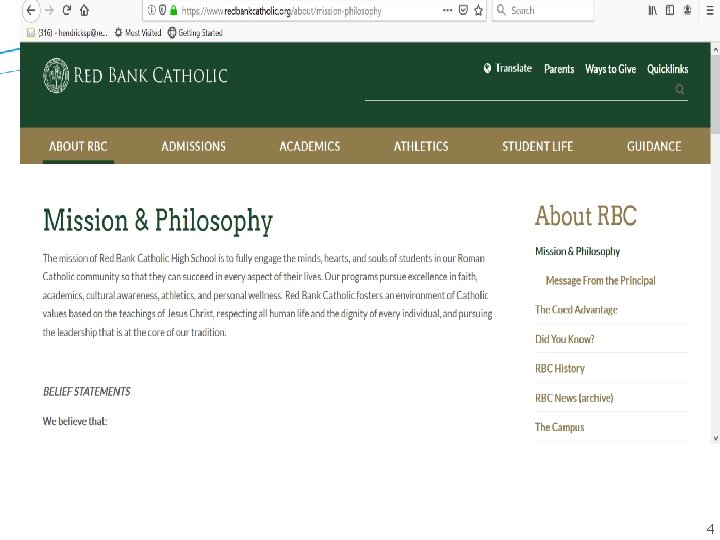Click the About RBC sidebar heading
The image size is (720, 540).
coord(586,216)
